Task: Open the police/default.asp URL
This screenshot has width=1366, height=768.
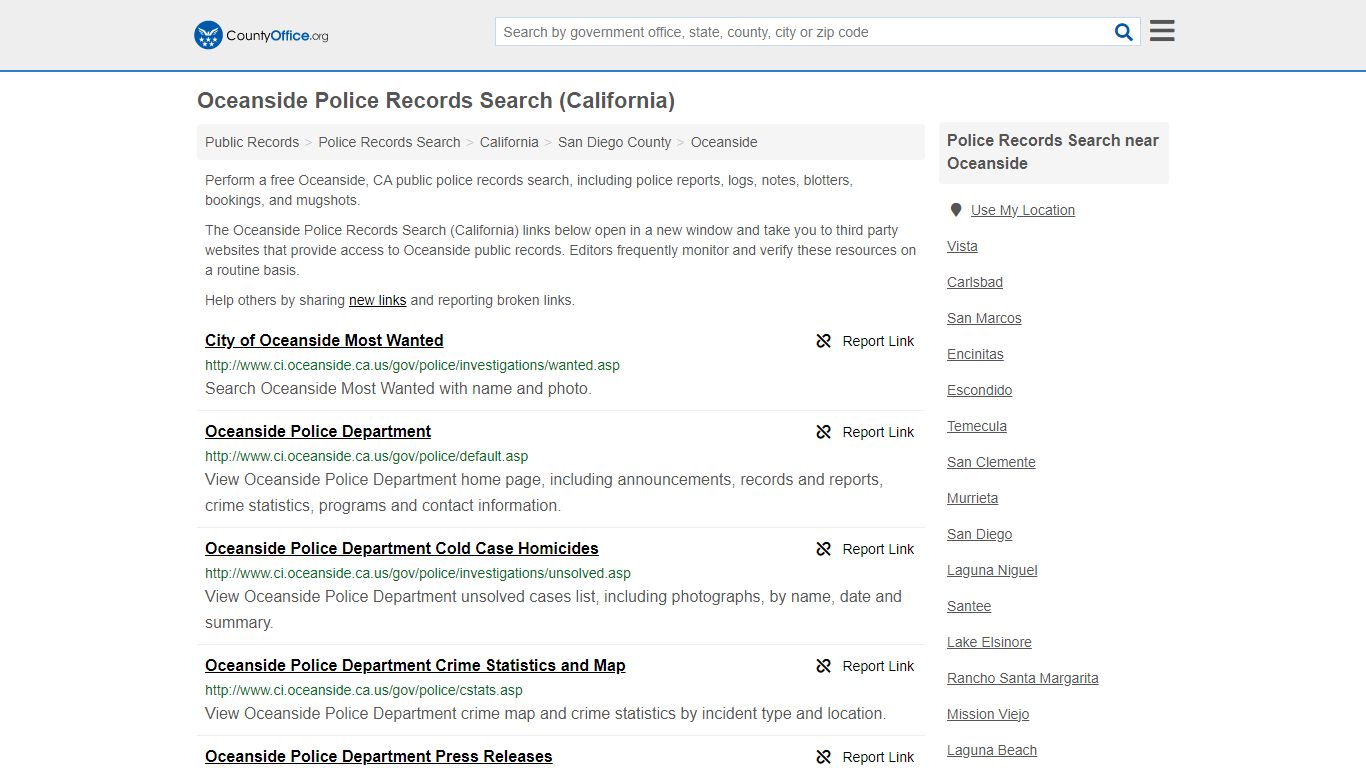Action: pos(366,456)
